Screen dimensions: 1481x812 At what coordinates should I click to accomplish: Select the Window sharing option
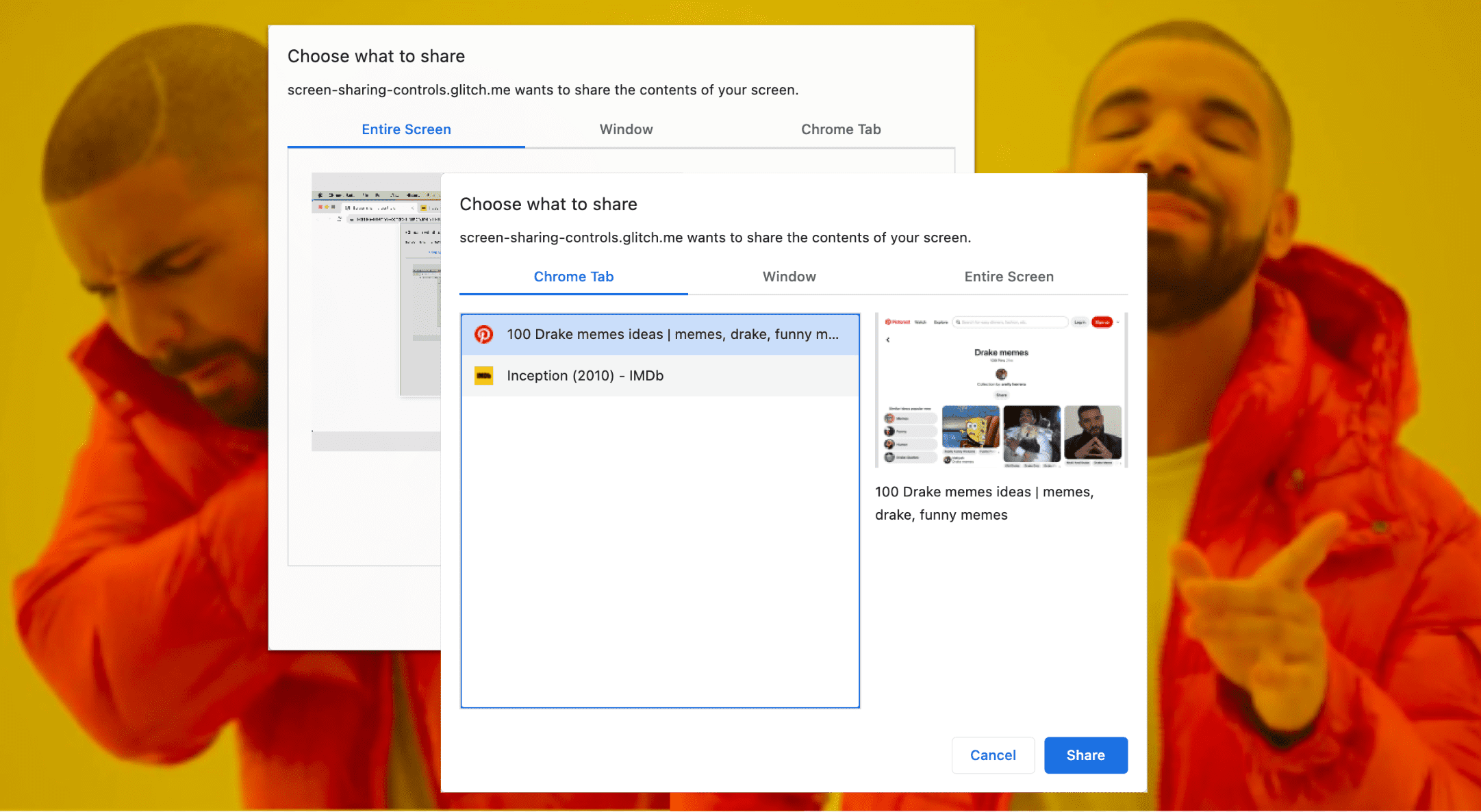point(789,277)
